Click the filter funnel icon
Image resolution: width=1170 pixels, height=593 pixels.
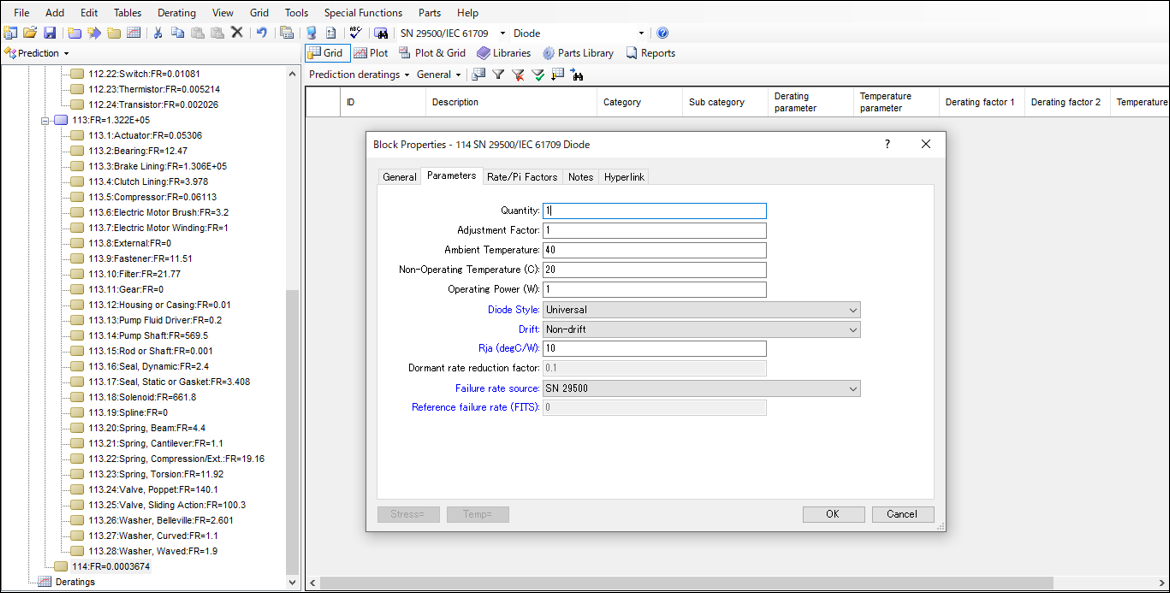click(x=498, y=75)
